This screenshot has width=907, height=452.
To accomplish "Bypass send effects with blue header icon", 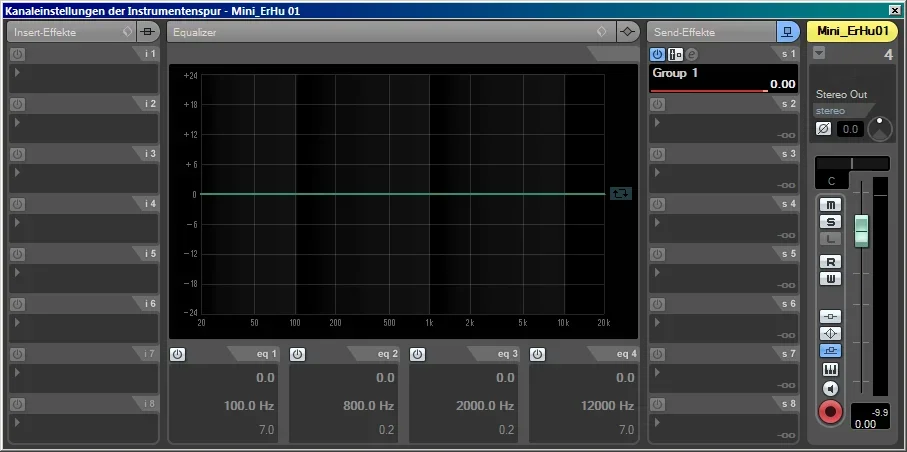I will pyautogui.click(x=786, y=32).
